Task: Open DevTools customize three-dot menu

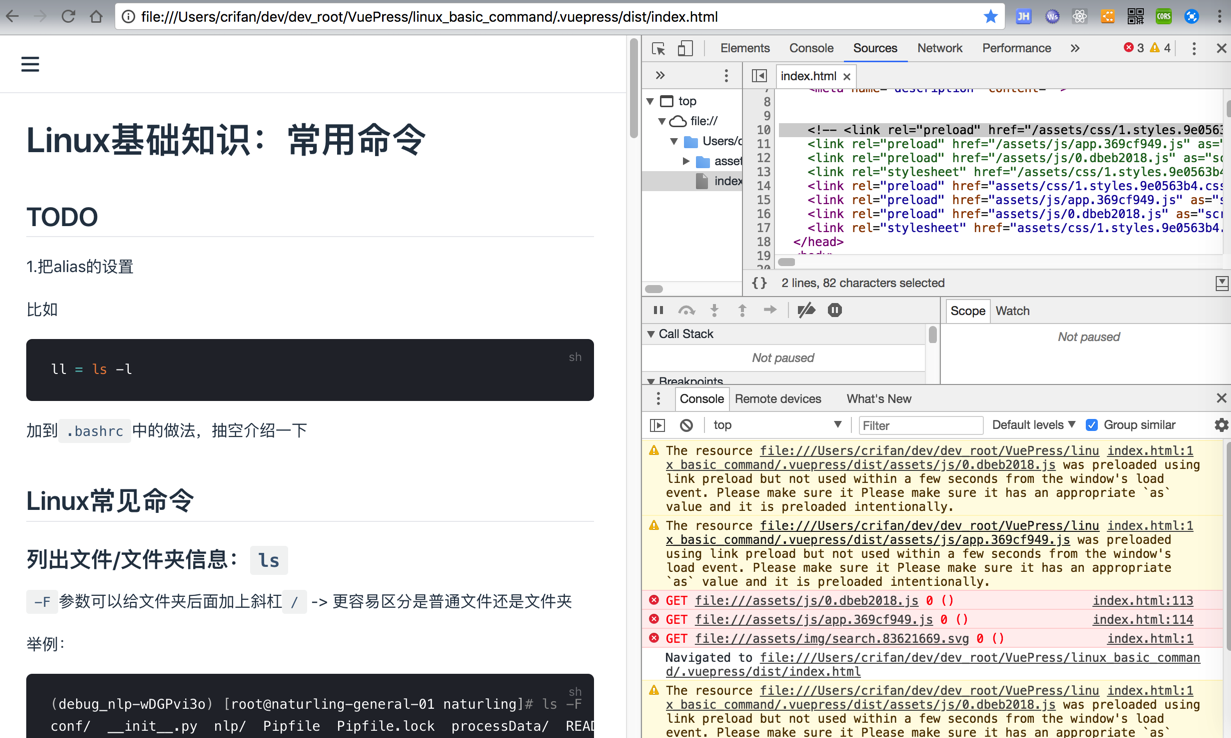Action: click(x=1194, y=48)
